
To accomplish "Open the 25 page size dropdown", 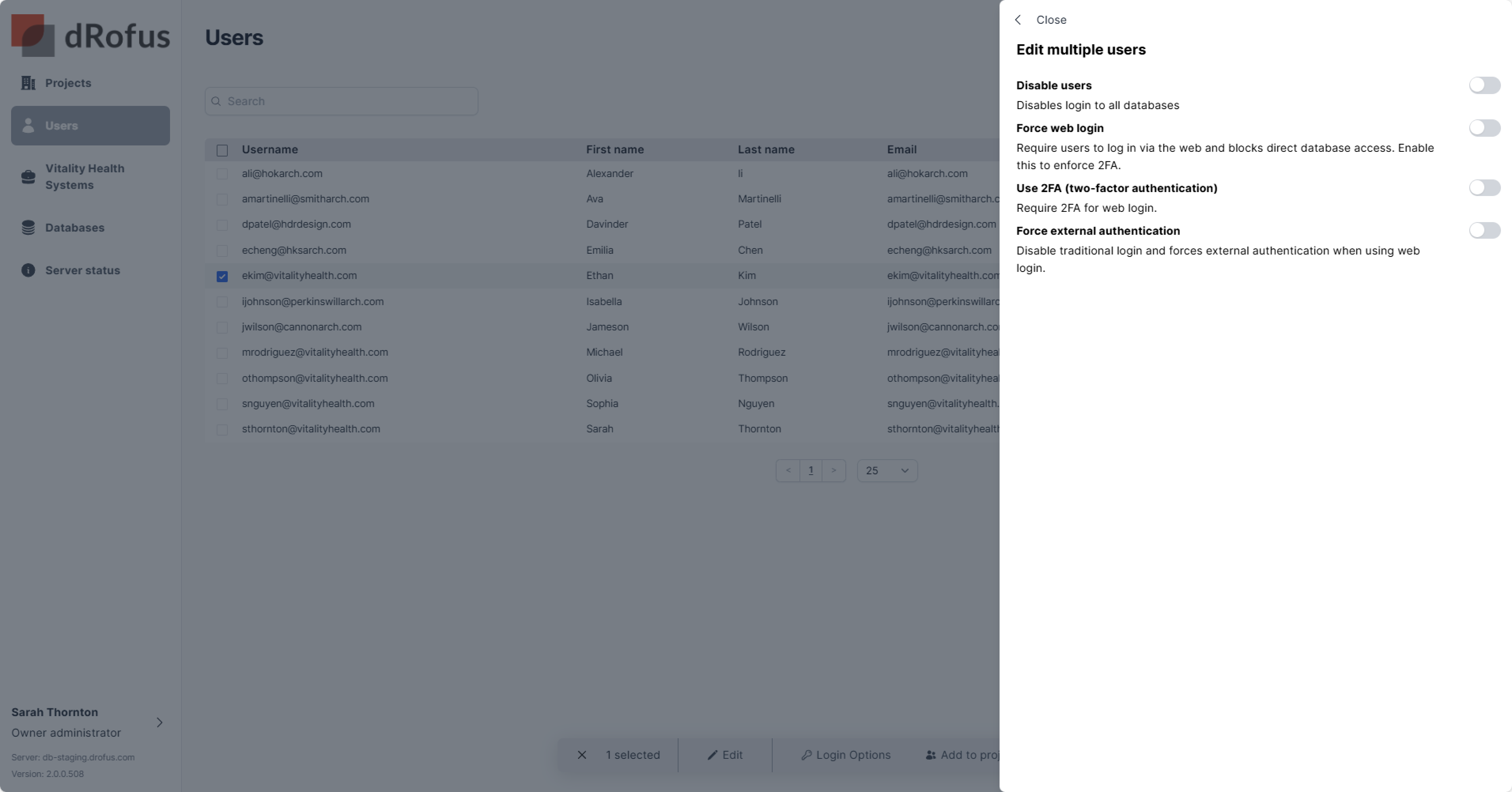I will (x=887, y=471).
